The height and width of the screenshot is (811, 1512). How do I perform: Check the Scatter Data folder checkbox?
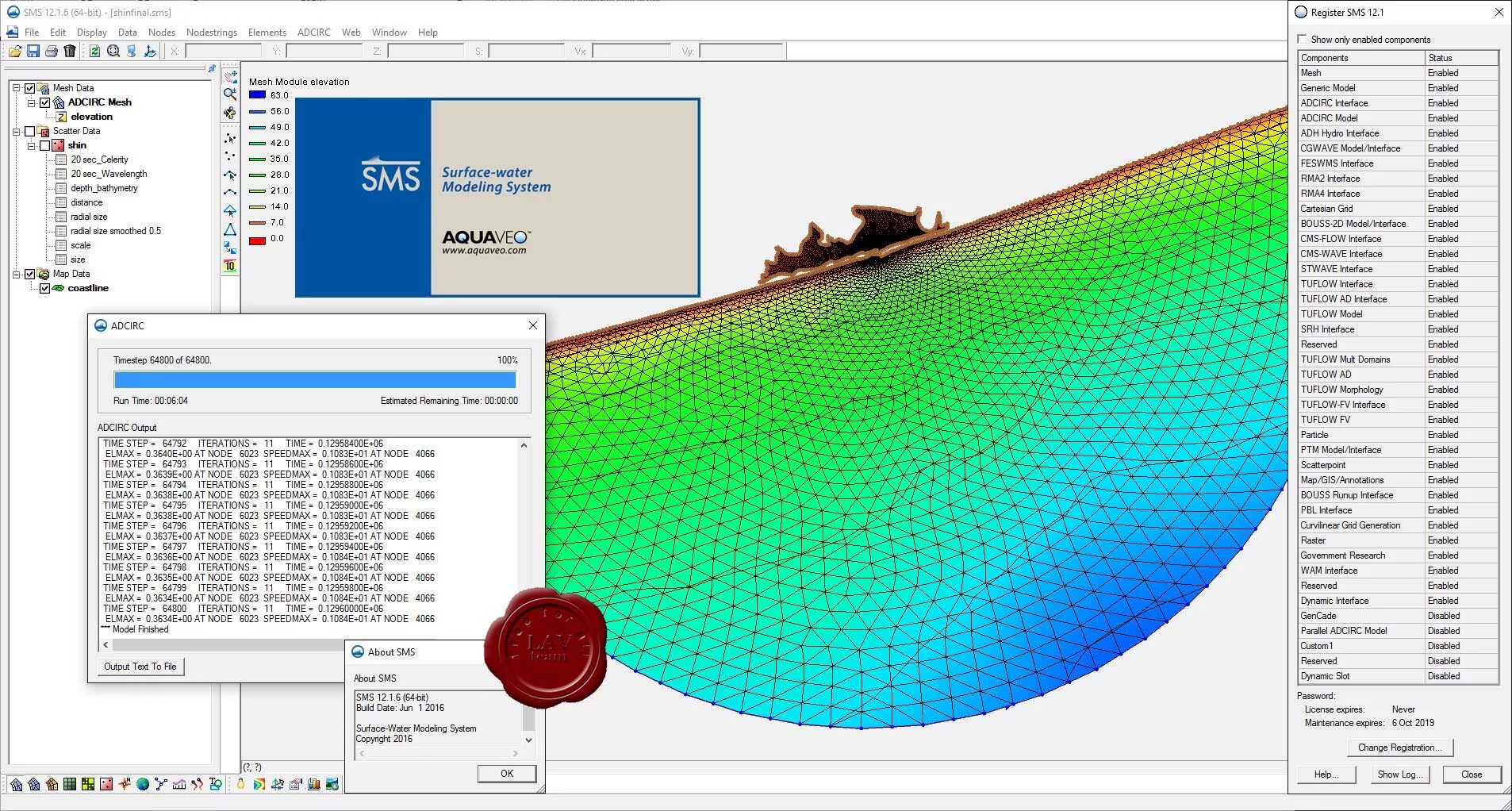pyautogui.click(x=30, y=131)
